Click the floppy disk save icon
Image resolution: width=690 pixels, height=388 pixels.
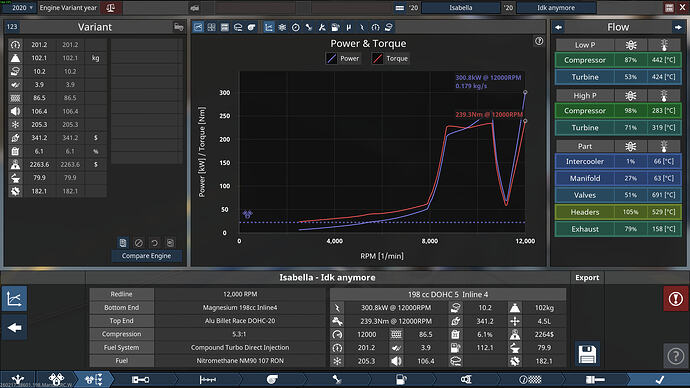[587, 354]
